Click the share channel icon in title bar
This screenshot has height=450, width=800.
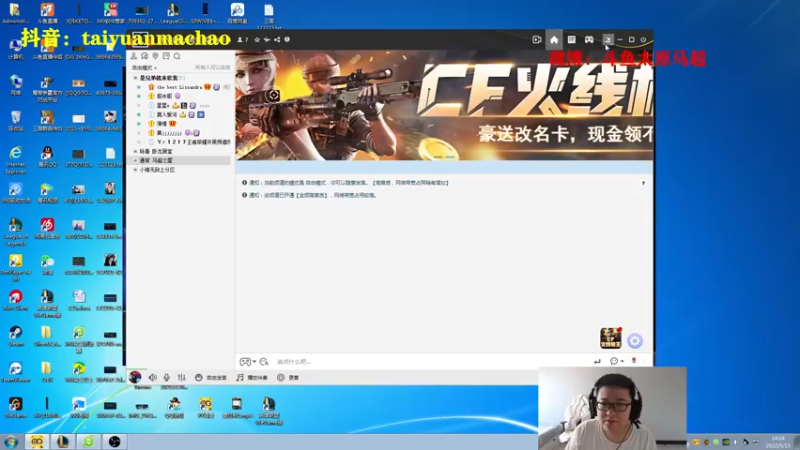tap(277, 39)
